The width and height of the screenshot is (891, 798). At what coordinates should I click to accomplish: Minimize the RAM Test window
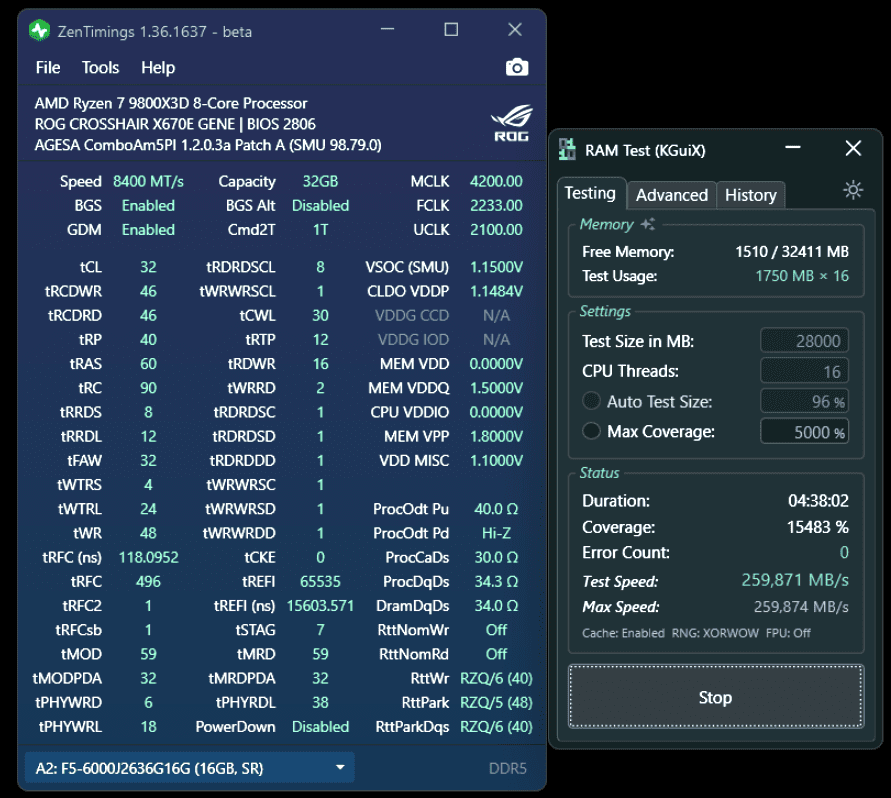coord(793,148)
